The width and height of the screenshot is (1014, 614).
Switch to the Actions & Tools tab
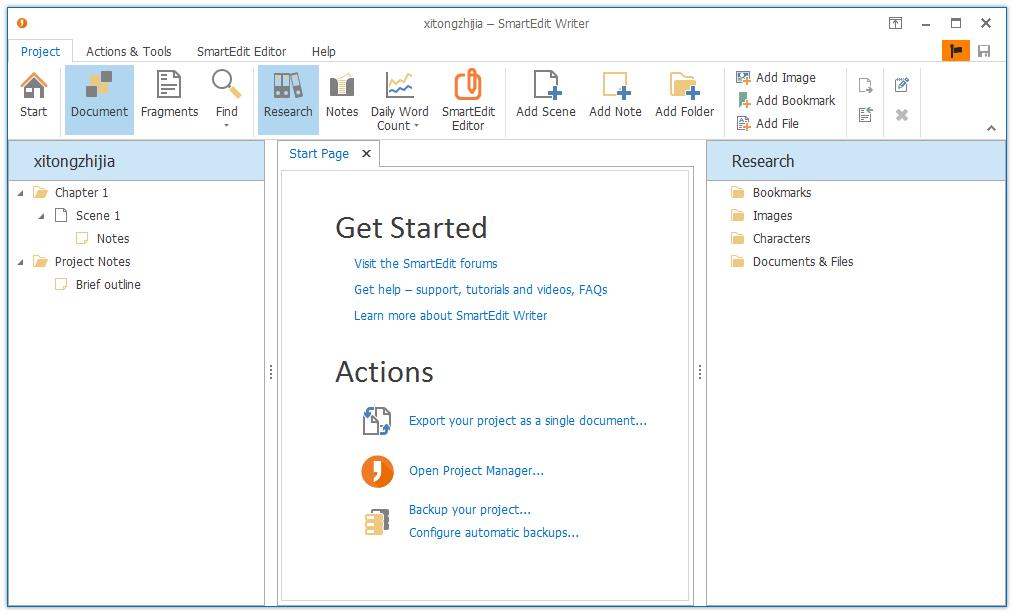pyautogui.click(x=128, y=51)
